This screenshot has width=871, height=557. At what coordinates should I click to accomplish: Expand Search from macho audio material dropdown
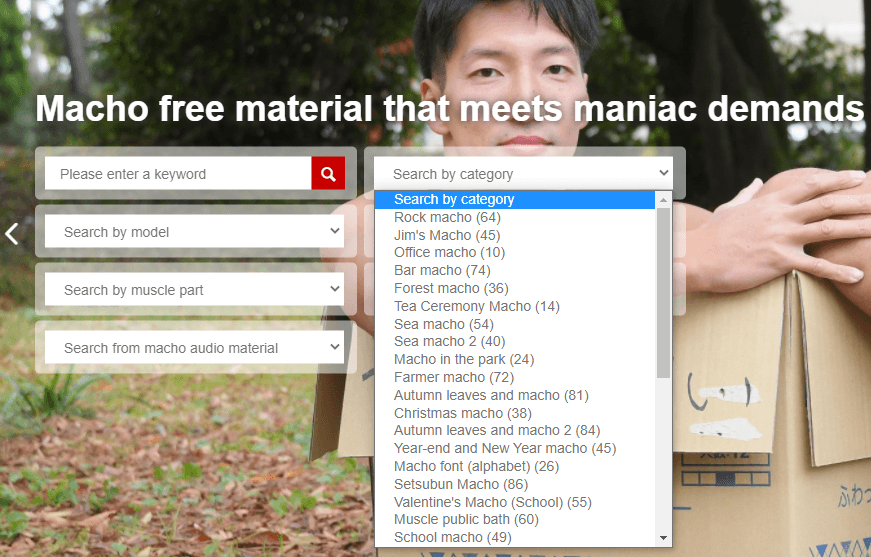coord(194,348)
